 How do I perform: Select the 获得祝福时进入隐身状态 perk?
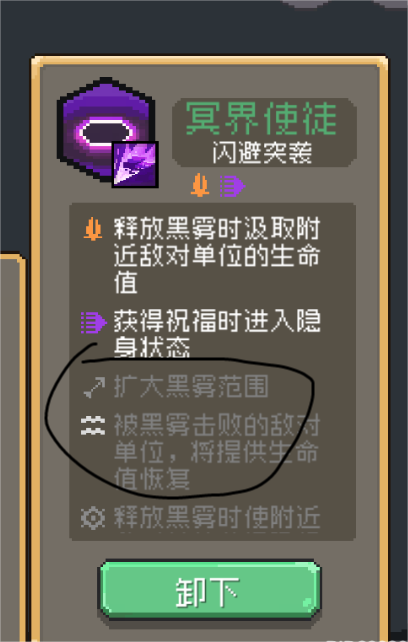pos(217,333)
